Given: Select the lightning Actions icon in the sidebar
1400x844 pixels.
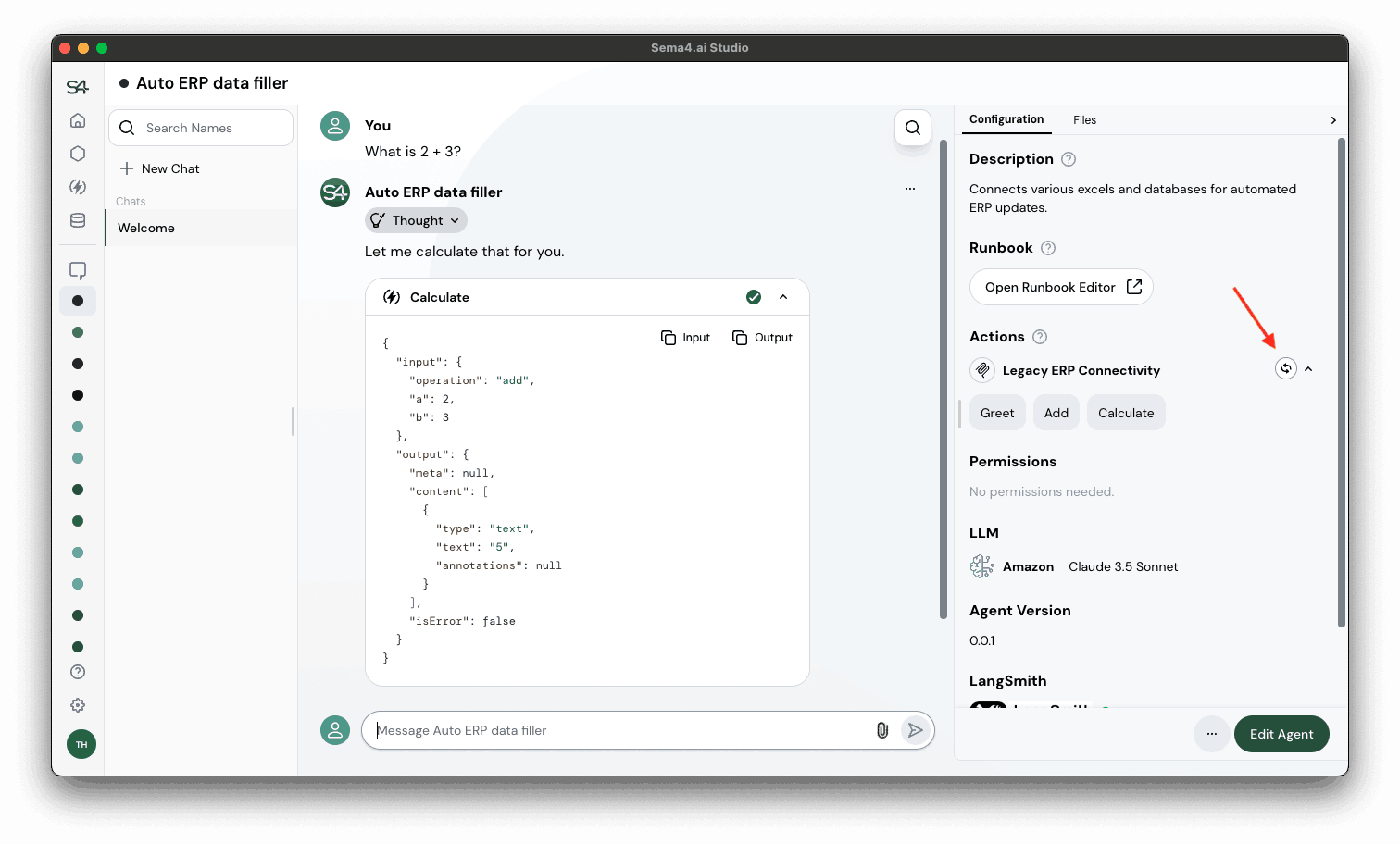Looking at the screenshot, I should point(78,187).
